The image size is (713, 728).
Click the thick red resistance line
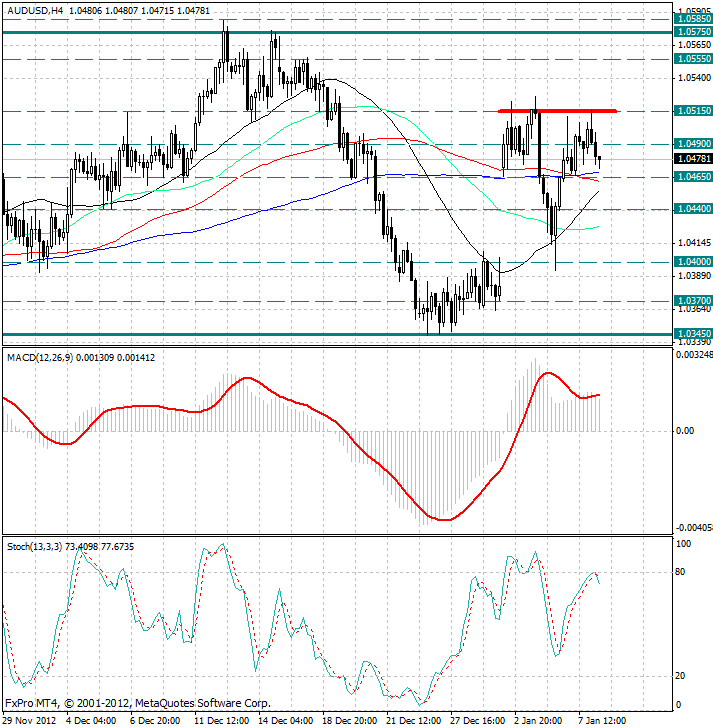557,110
